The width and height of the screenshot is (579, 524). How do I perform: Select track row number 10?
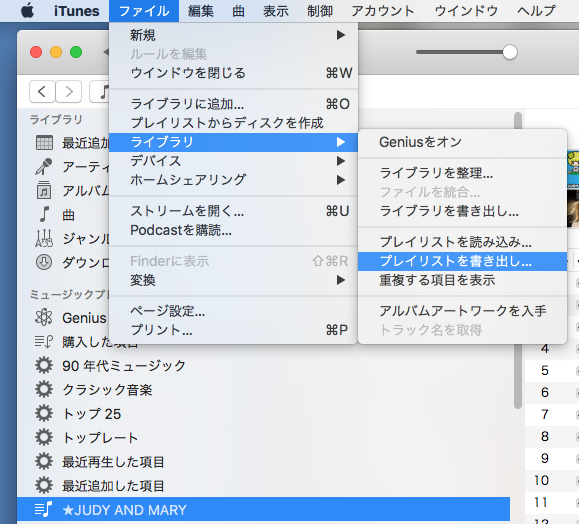click(552, 480)
